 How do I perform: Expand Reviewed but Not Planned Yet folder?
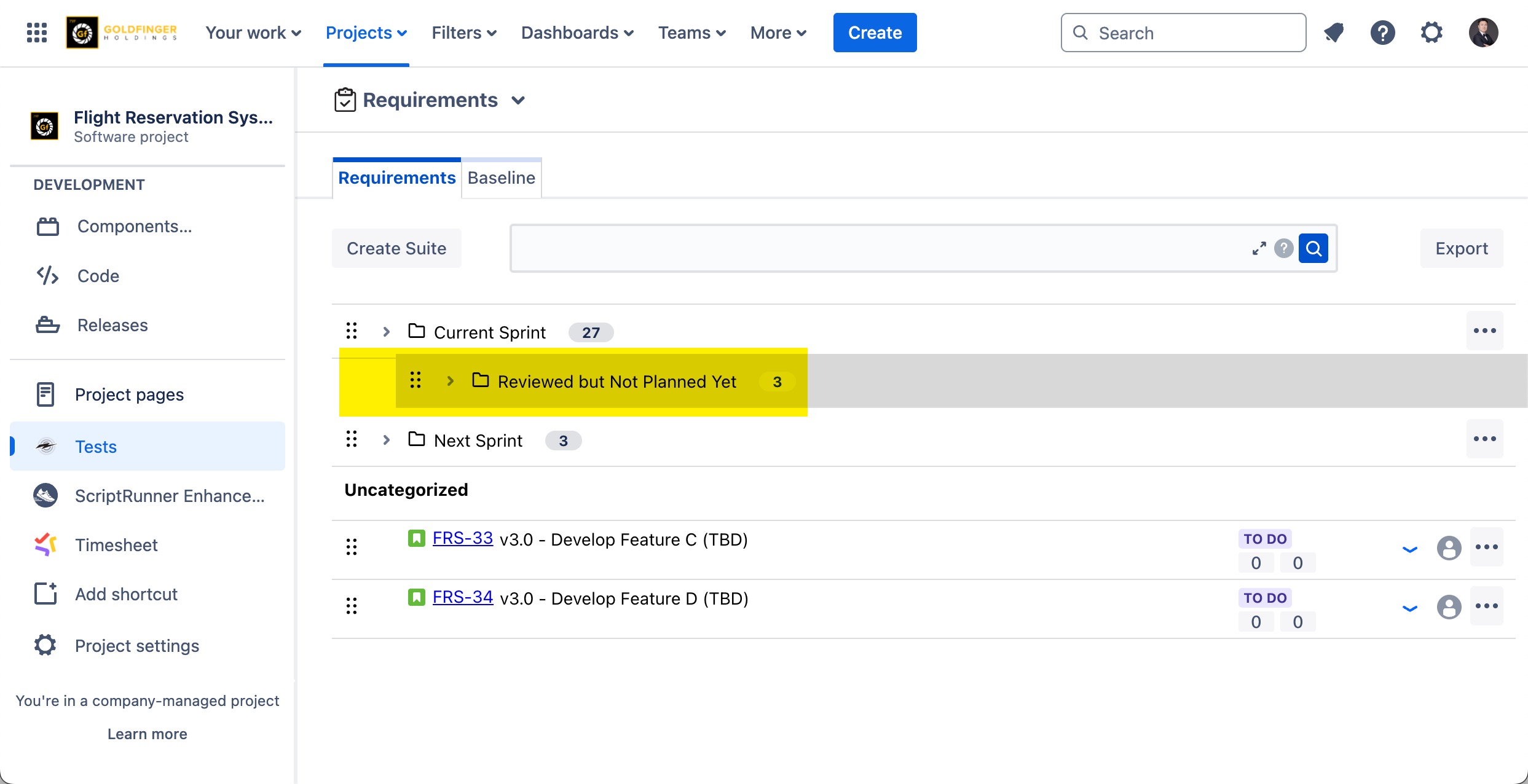451,381
